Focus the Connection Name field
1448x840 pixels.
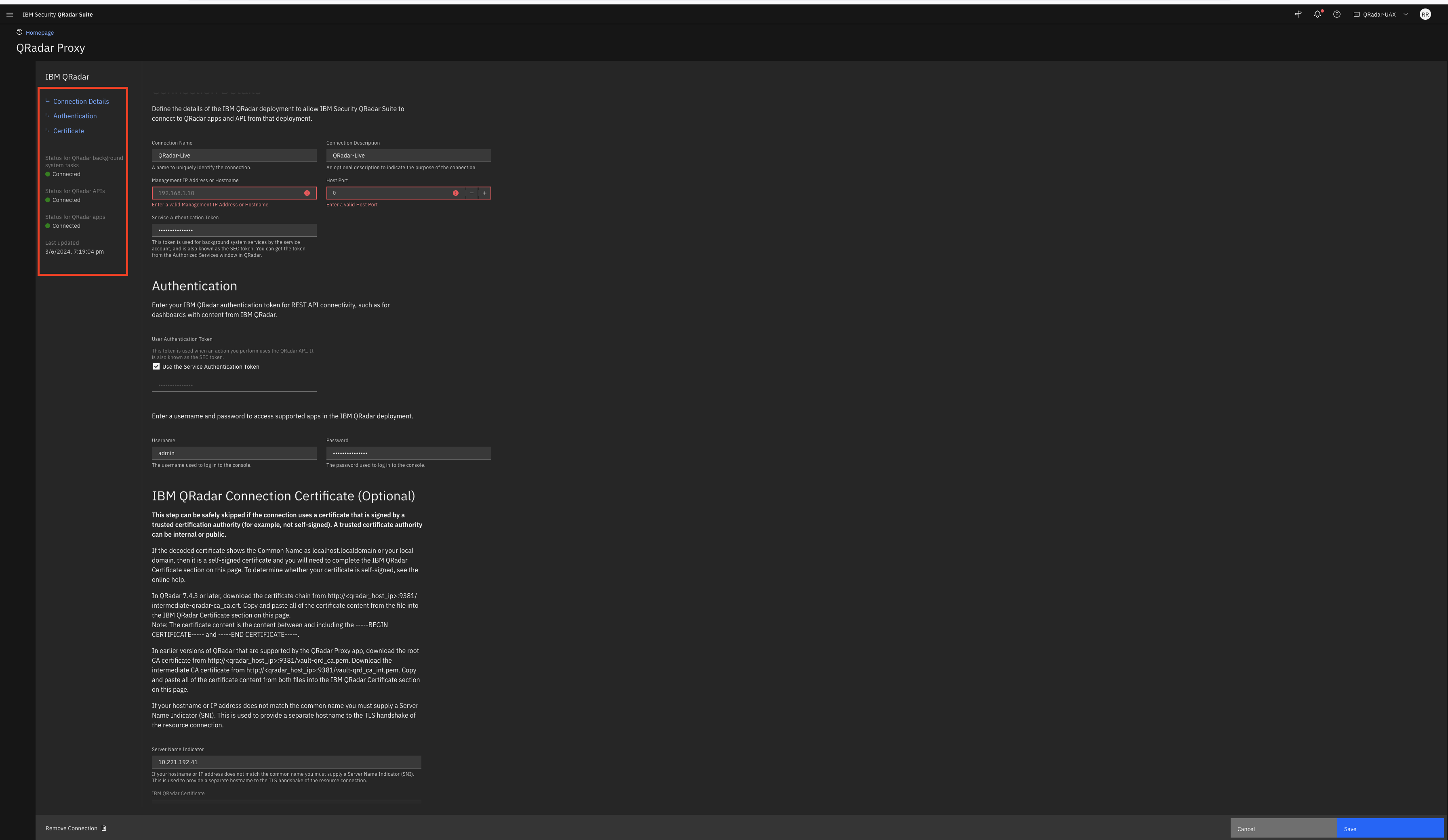pos(234,156)
